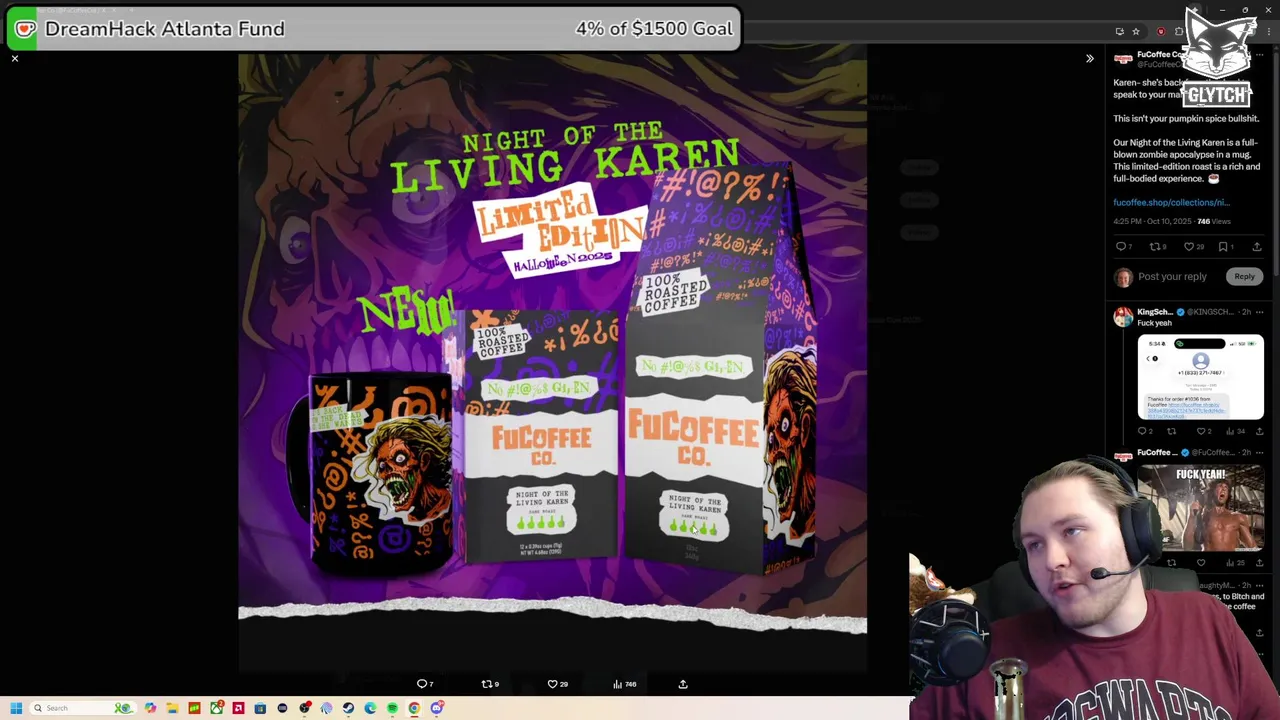Open Xbox app from the taskbar
This screenshot has width=1280, height=720.
tap(216, 708)
